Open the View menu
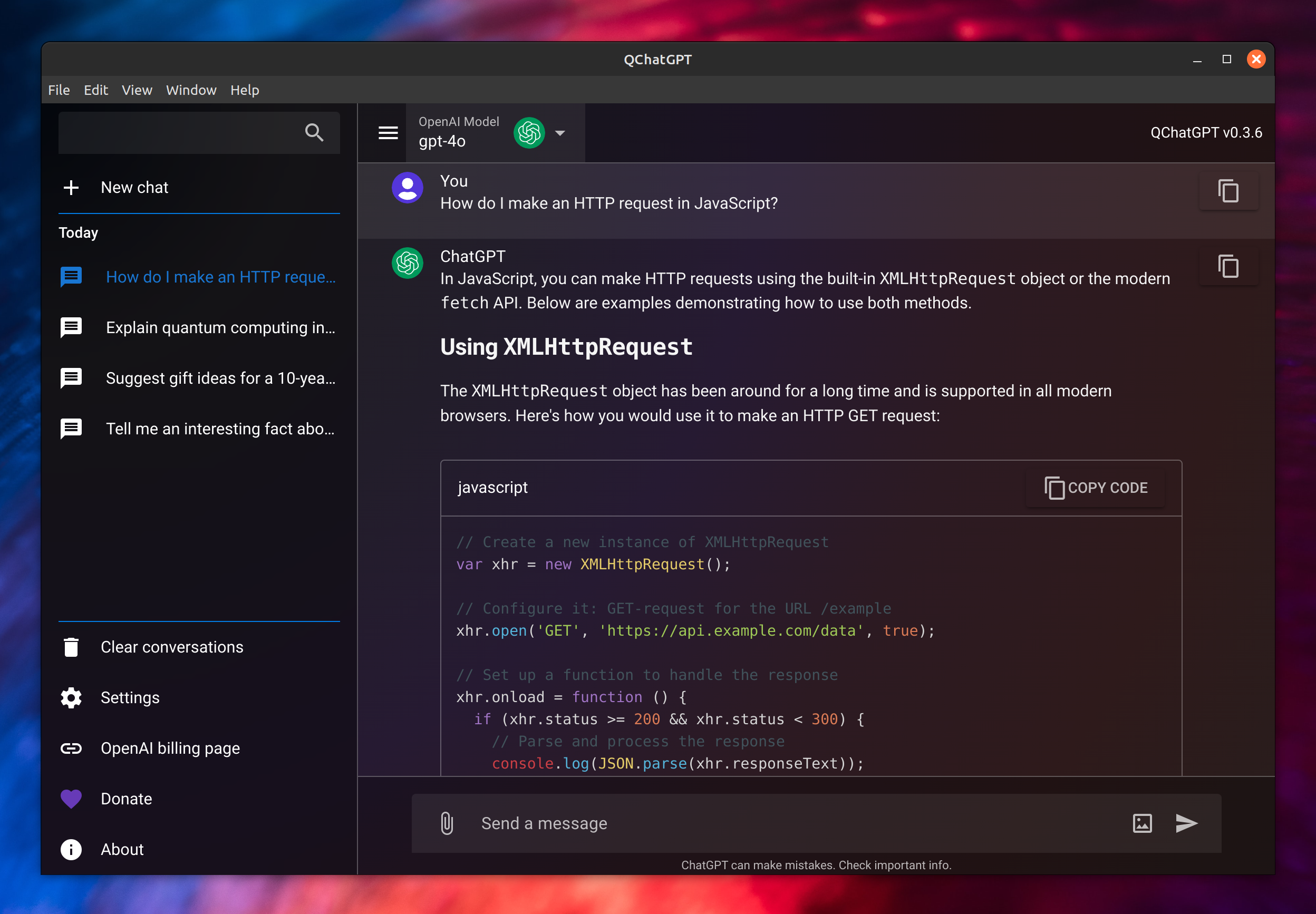 tap(137, 90)
